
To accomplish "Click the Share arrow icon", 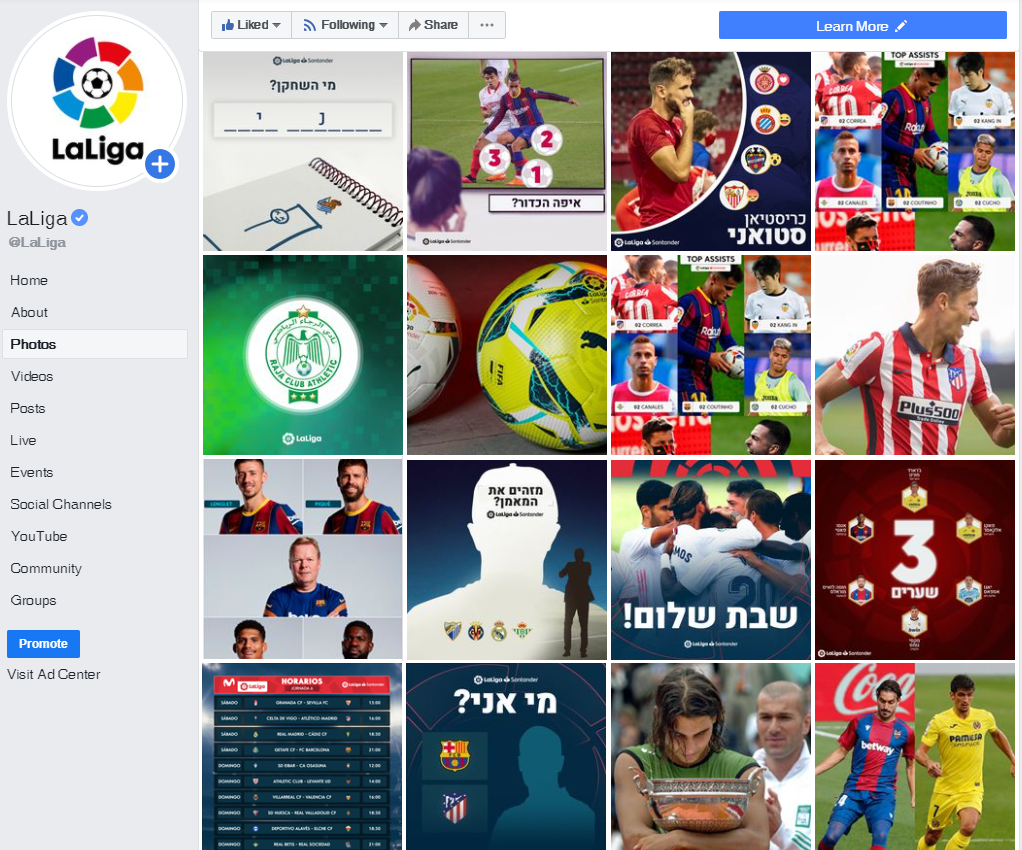I will [x=415, y=25].
